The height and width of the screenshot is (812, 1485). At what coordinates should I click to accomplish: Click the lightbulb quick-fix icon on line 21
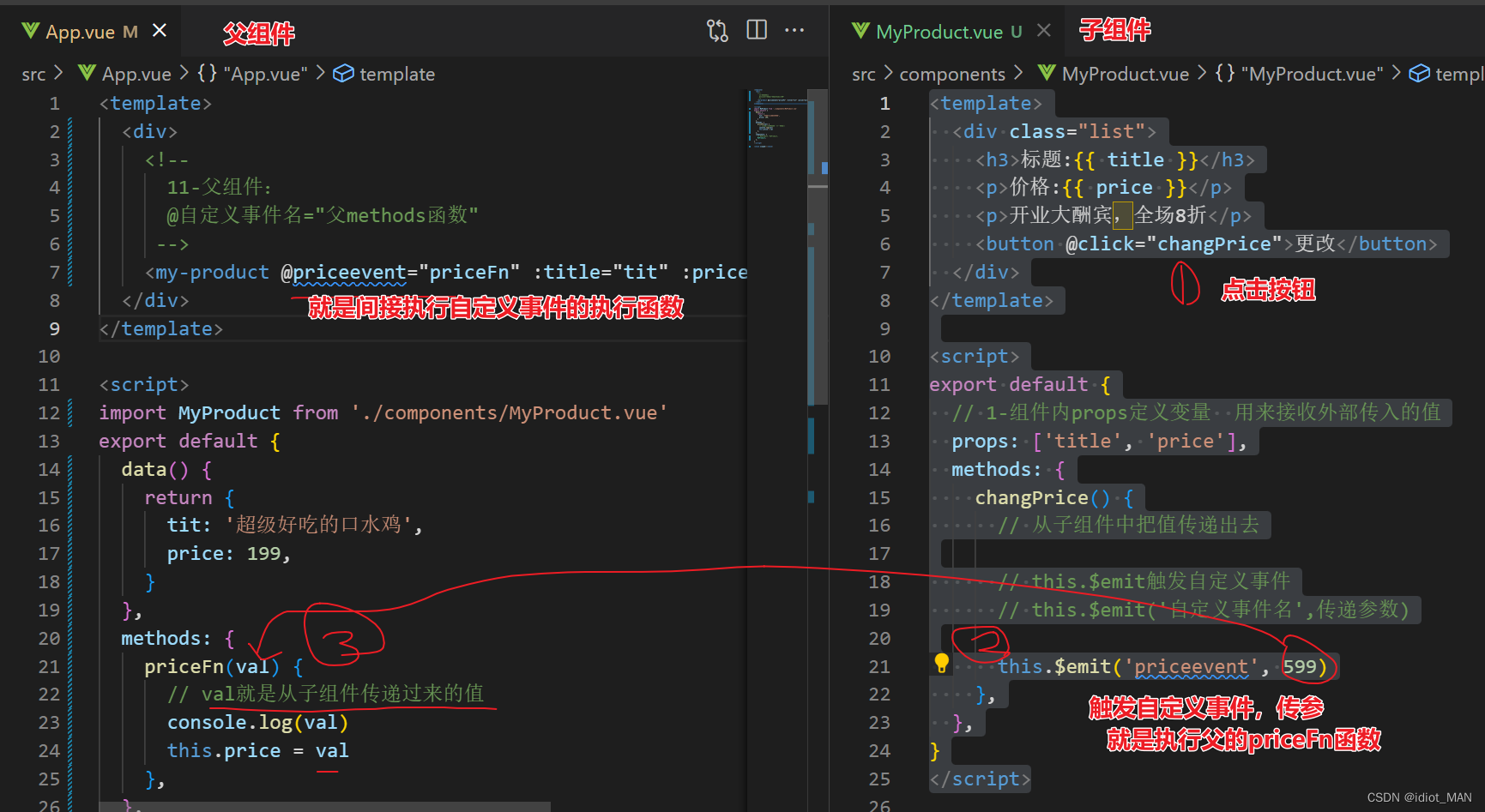(x=941, y=663)
